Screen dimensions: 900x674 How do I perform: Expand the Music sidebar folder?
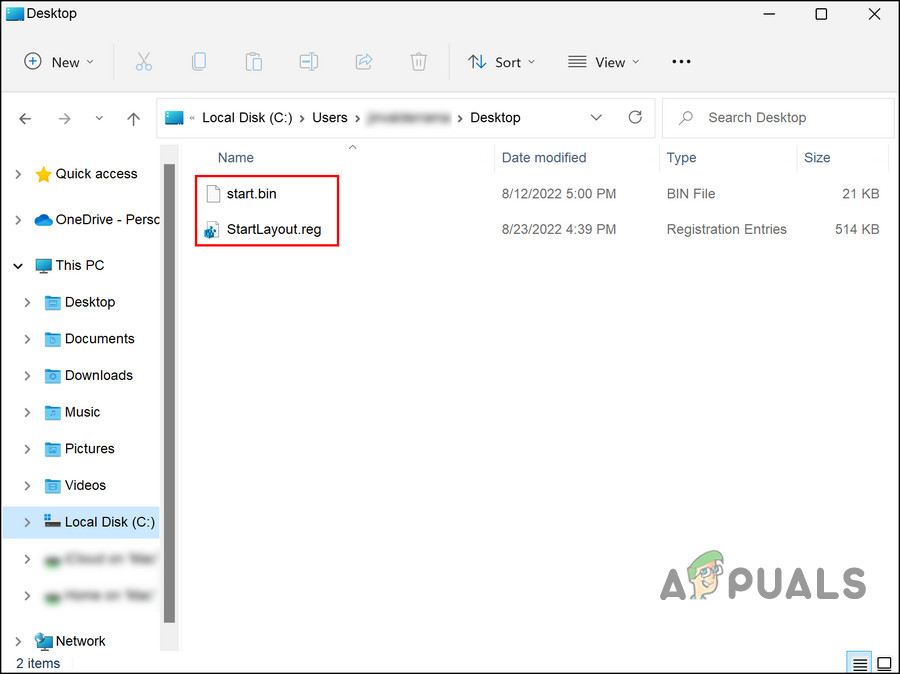point(27,413)
